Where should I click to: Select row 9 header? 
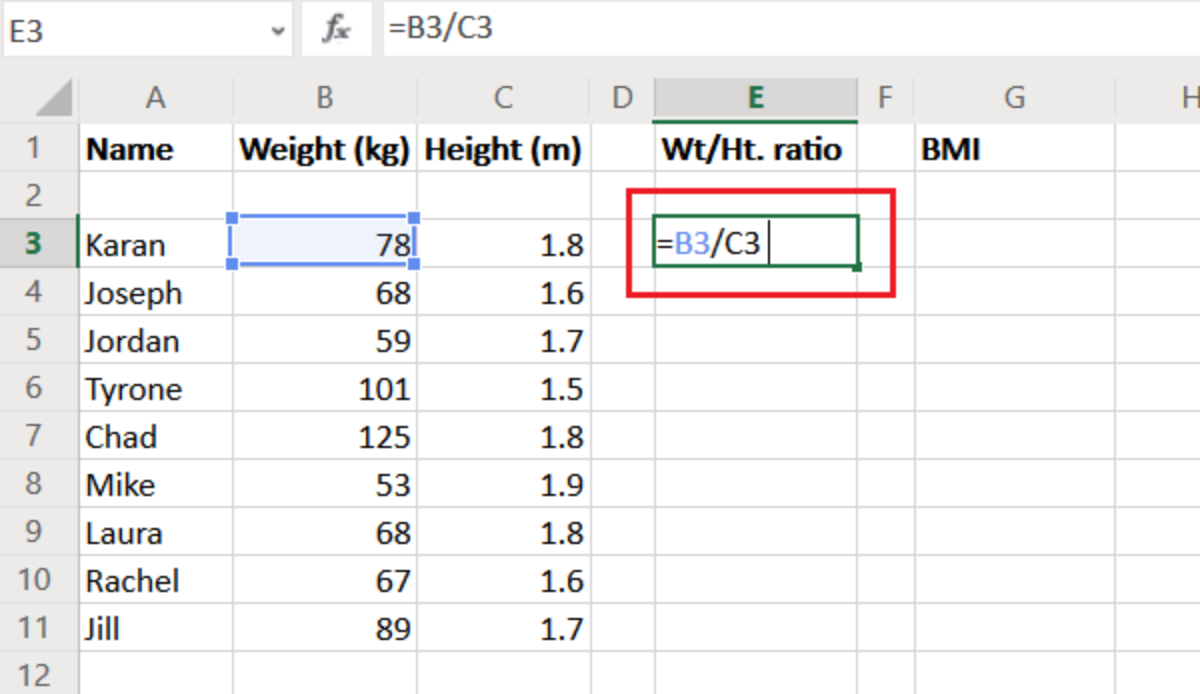[38, 532]
